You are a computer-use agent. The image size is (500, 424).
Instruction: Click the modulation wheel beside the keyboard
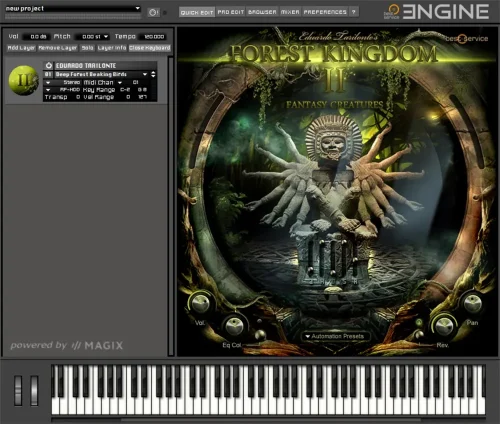click(34, 391)
